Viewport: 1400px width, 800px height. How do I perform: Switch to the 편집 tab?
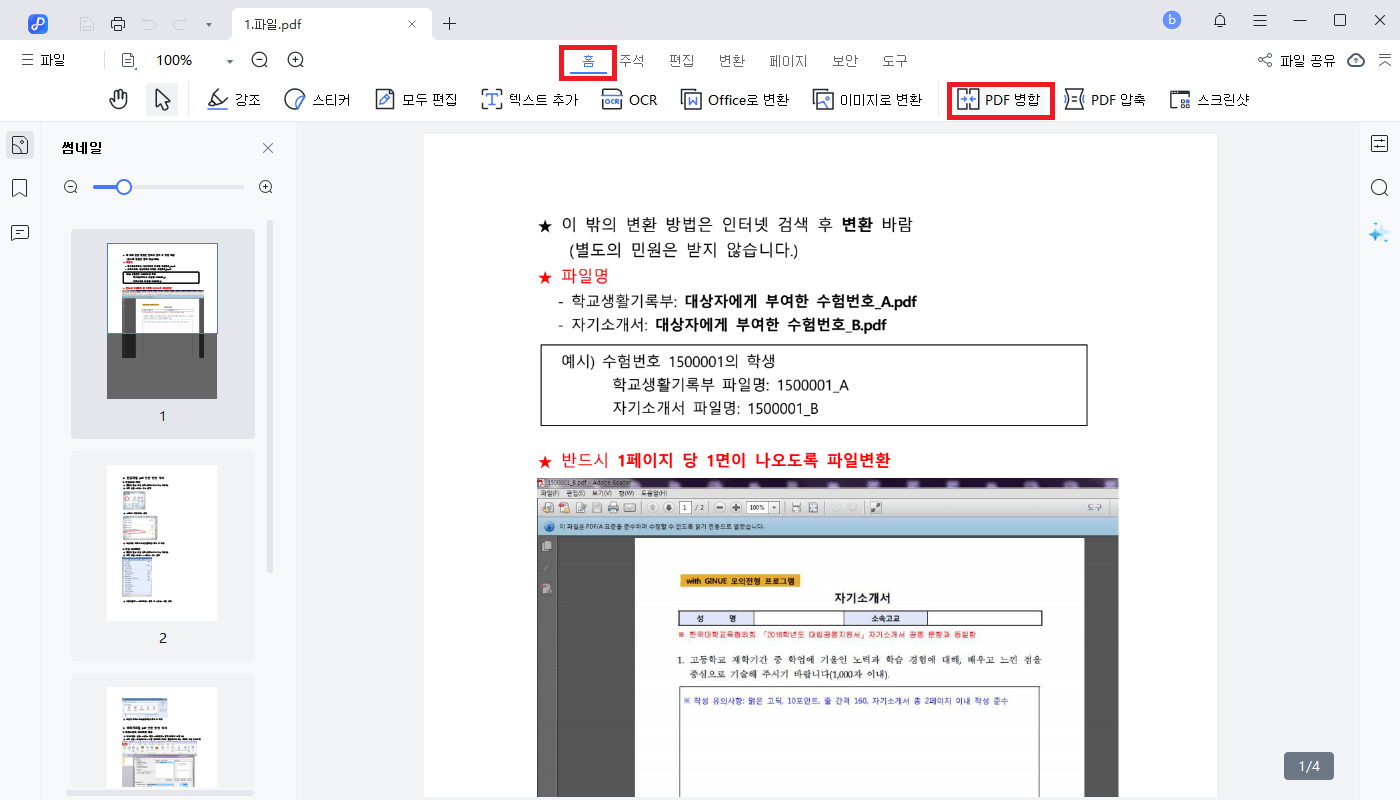(681, 60)
